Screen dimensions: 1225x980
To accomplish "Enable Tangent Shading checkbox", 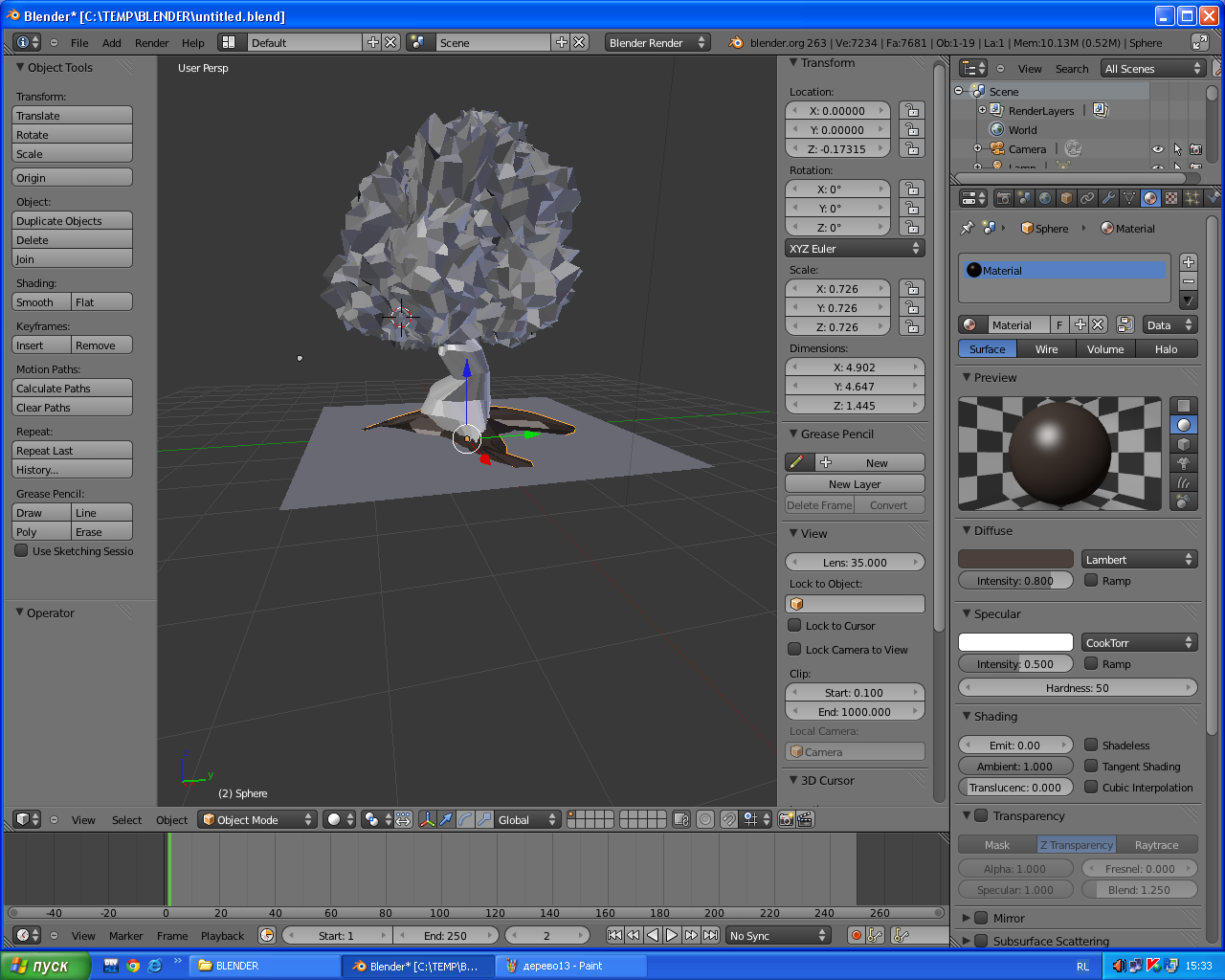I will click(1091, 766).
